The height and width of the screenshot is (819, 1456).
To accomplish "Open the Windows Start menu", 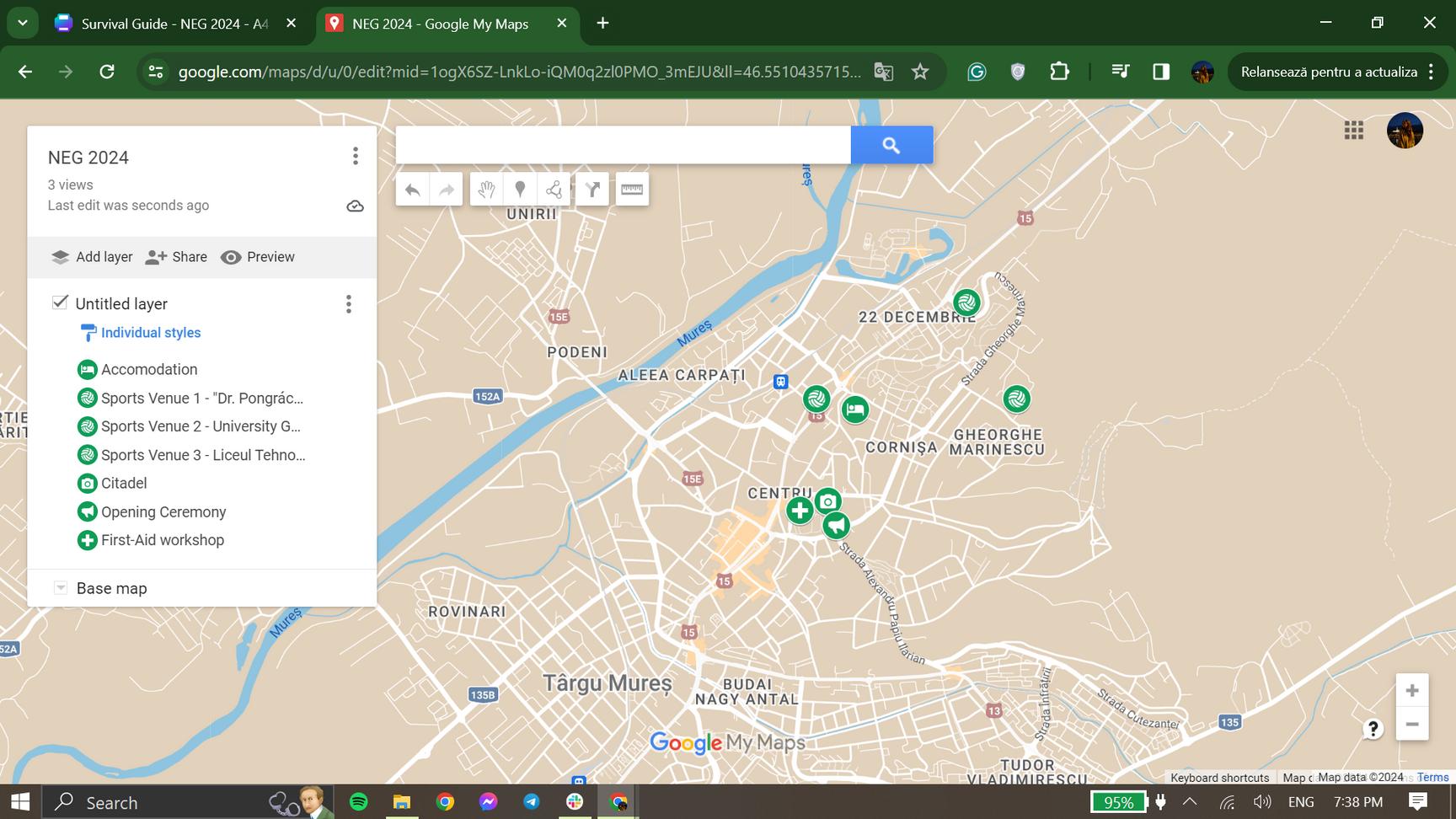I will tap(20, 801).
